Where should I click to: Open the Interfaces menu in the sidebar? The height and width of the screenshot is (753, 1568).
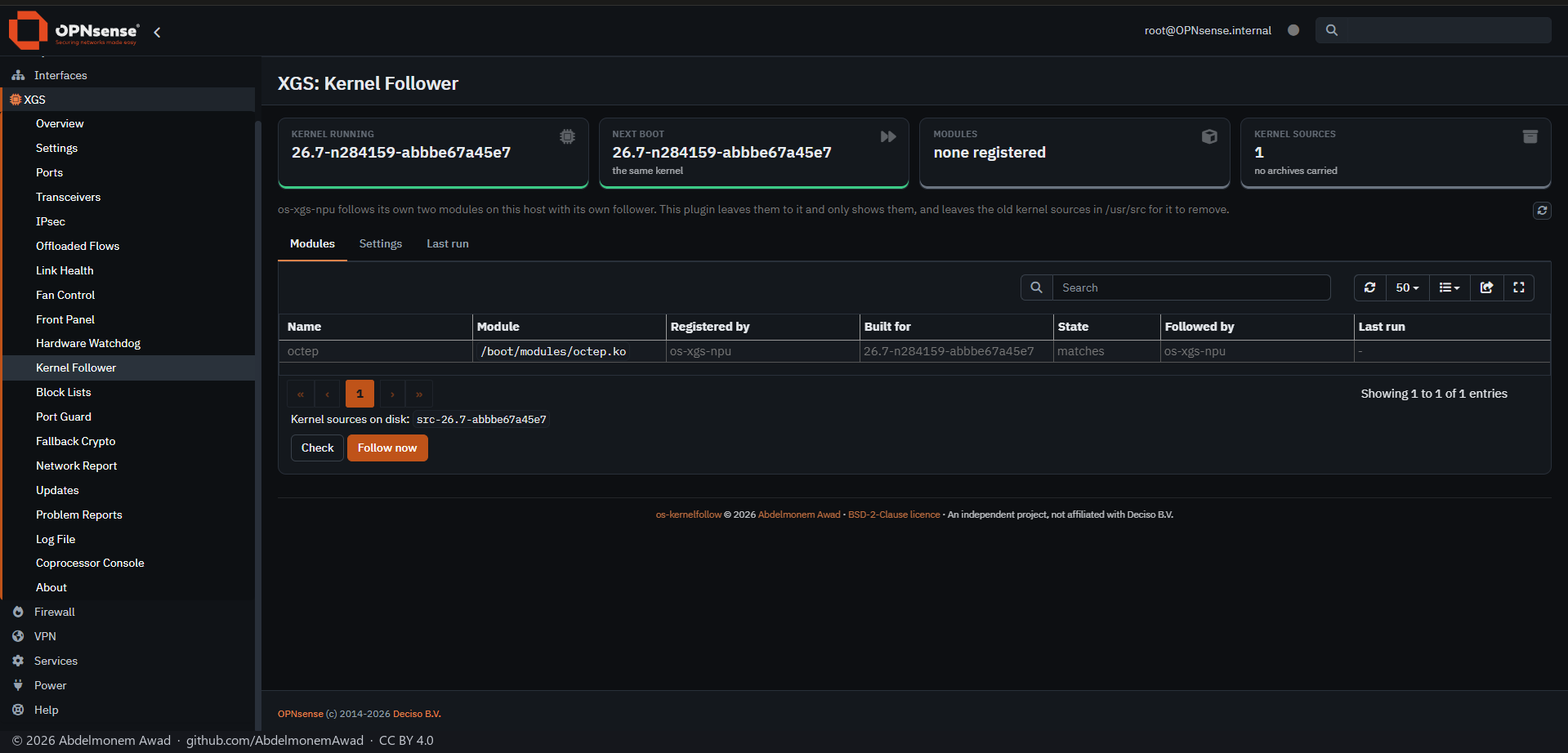click(128, 75)
